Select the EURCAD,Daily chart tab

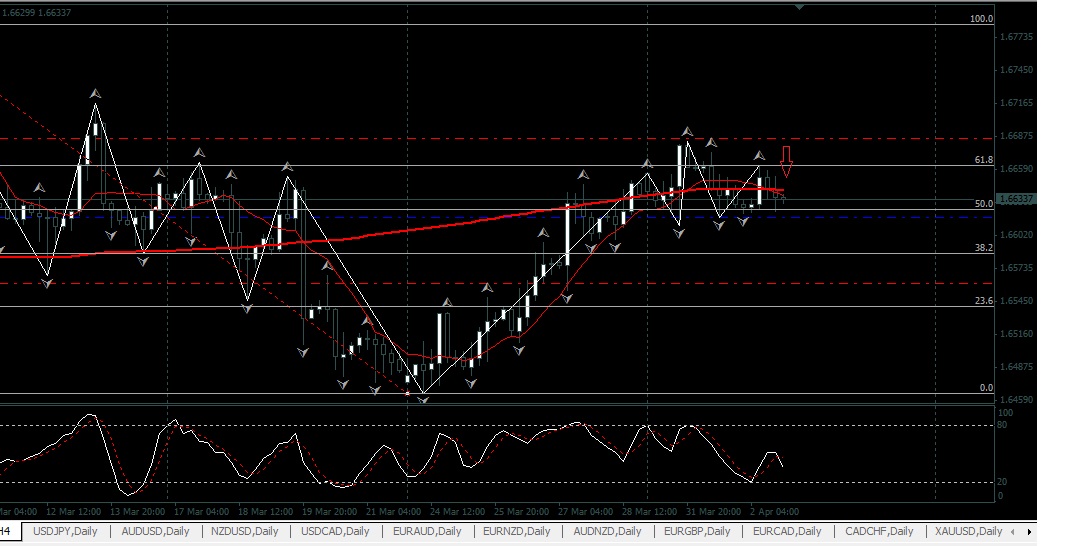pyautogui.click(x=787, y=531)
